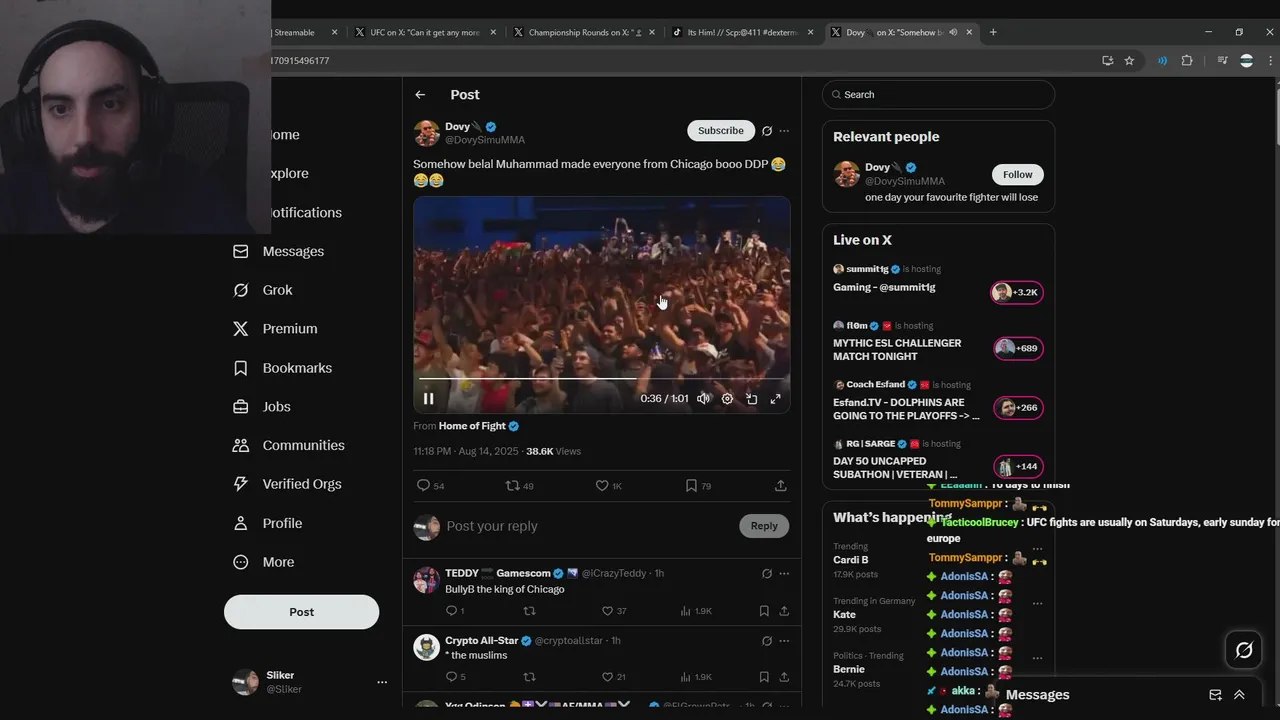Switch to UFC on X browser tab
1280x720 pixels.
click(426, 32)
